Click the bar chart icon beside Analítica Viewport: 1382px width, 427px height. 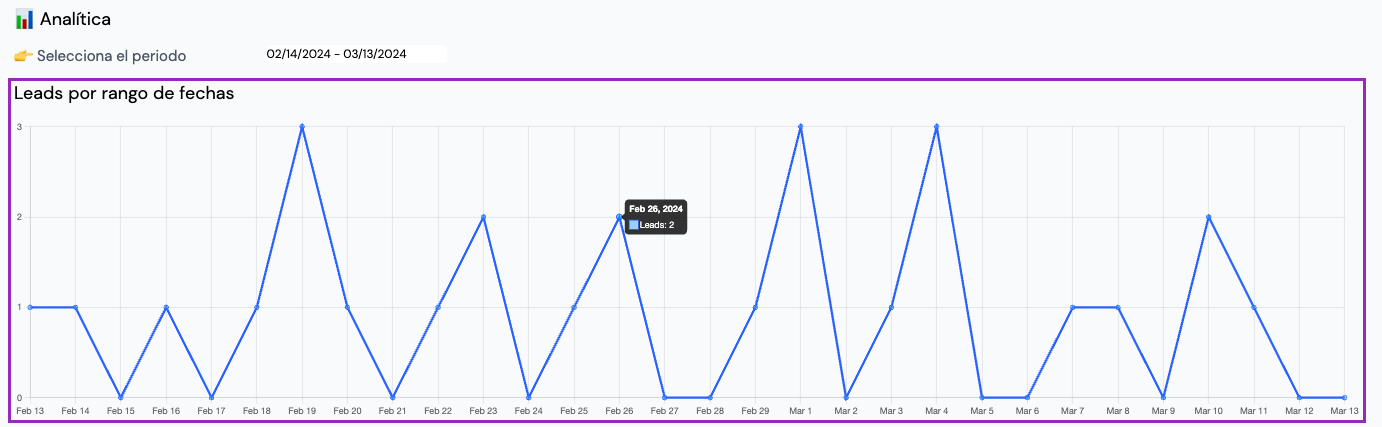(x=24, y=19)
